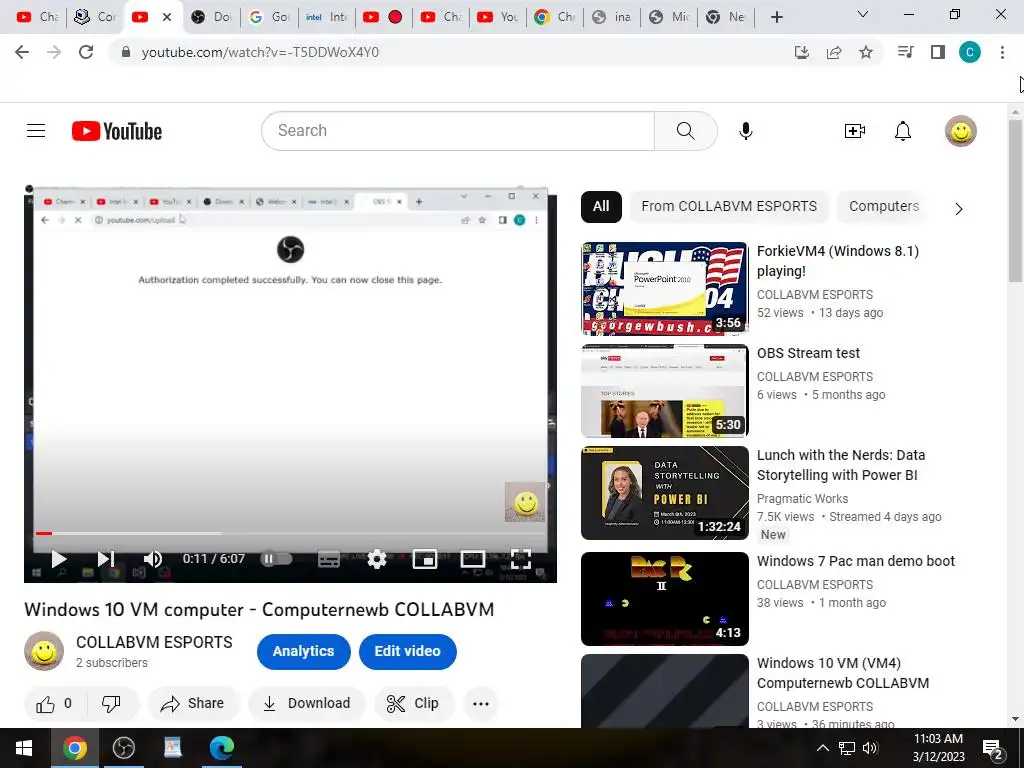Open the YouTube hamburger guide menu
Image resolution: width=1024 pixels, height=768 pixels.
36,131
